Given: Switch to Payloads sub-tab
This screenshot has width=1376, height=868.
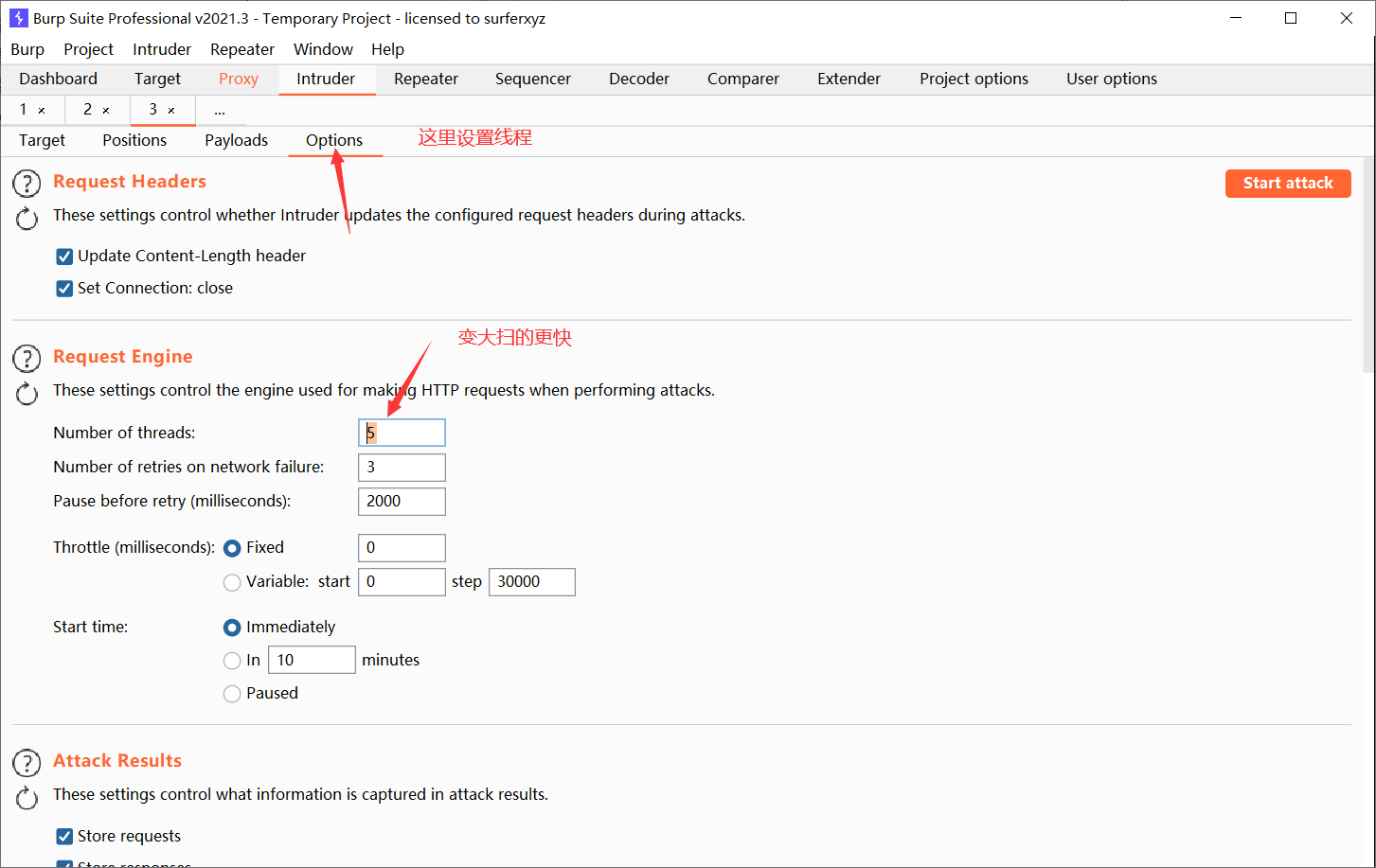Looking at the screenshot, I should click(x=237, y=140).
